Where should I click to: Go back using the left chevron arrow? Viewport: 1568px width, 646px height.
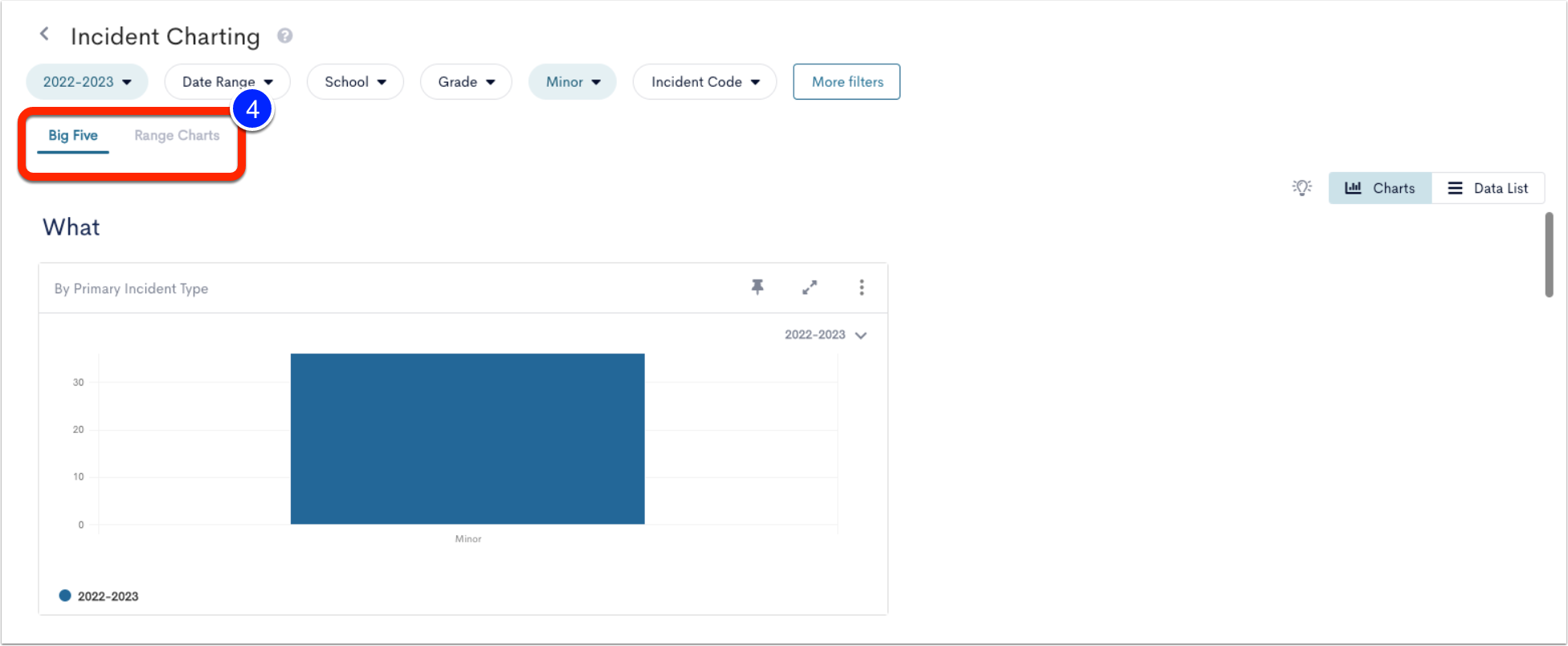click(x=45, y=34)
